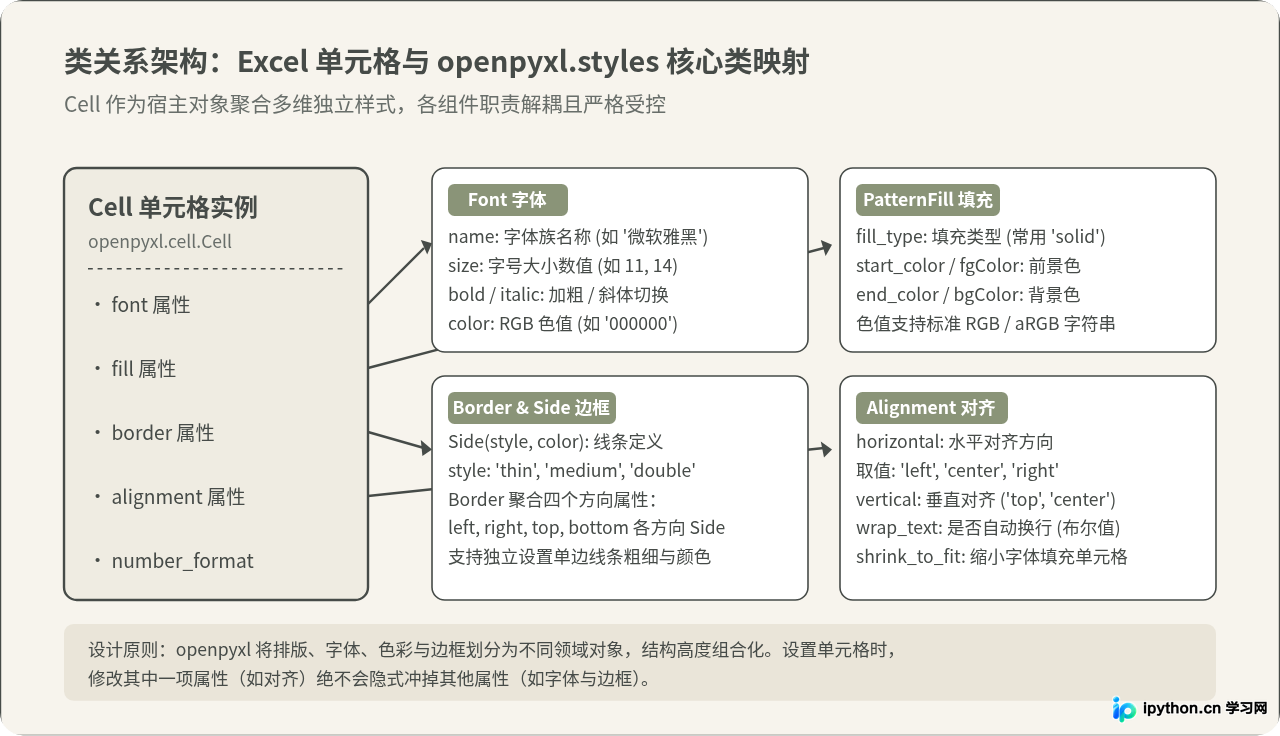Select the "fill 属性" list item
The width and height of the screenshot is (1280, 736).
(143, 369)
